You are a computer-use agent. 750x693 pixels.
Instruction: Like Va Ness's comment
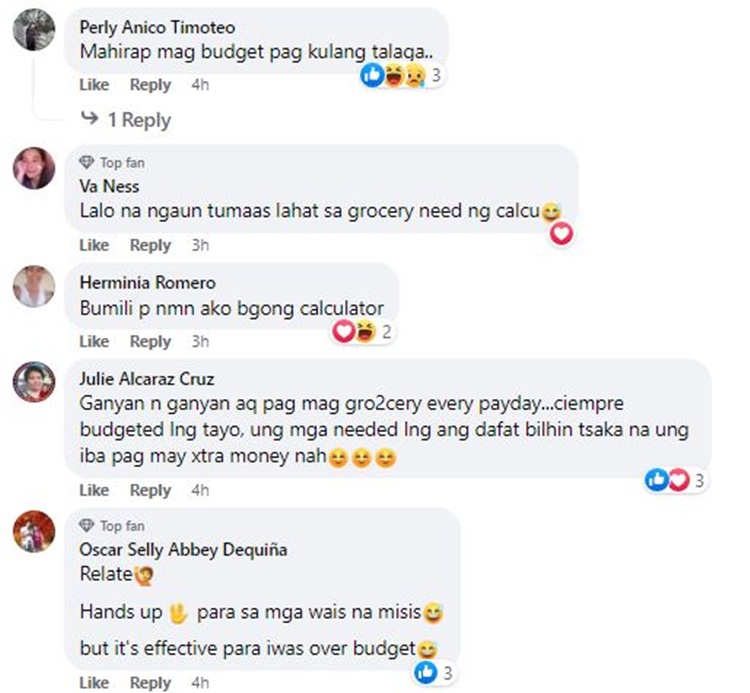point(94,245)
